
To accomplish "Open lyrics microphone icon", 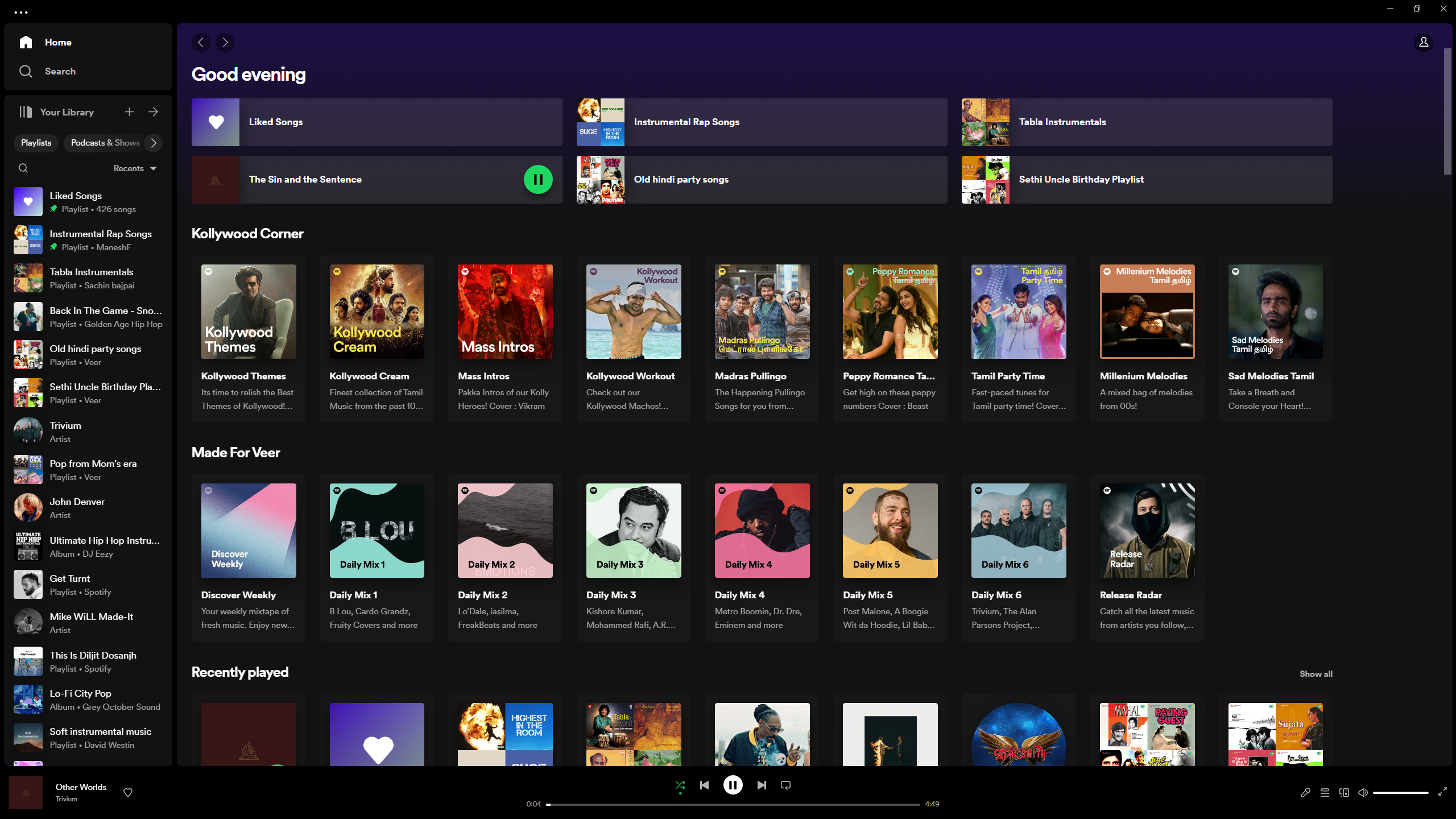I will pos(1305,792).
